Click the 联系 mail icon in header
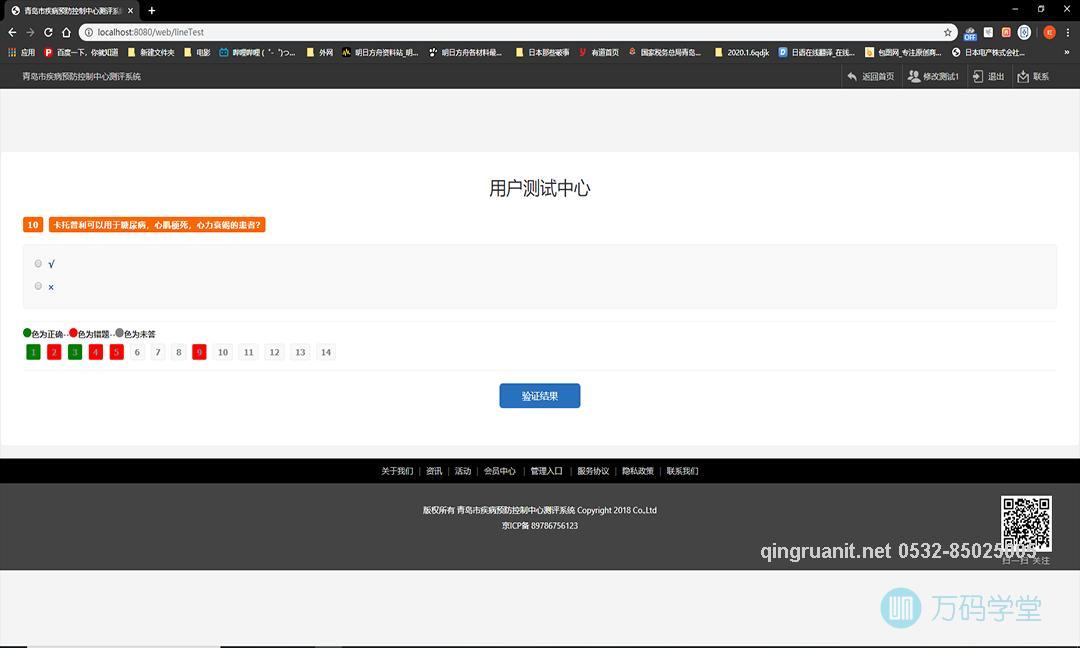This screenshot has width=1080, height=648. tap(1021, 76)
